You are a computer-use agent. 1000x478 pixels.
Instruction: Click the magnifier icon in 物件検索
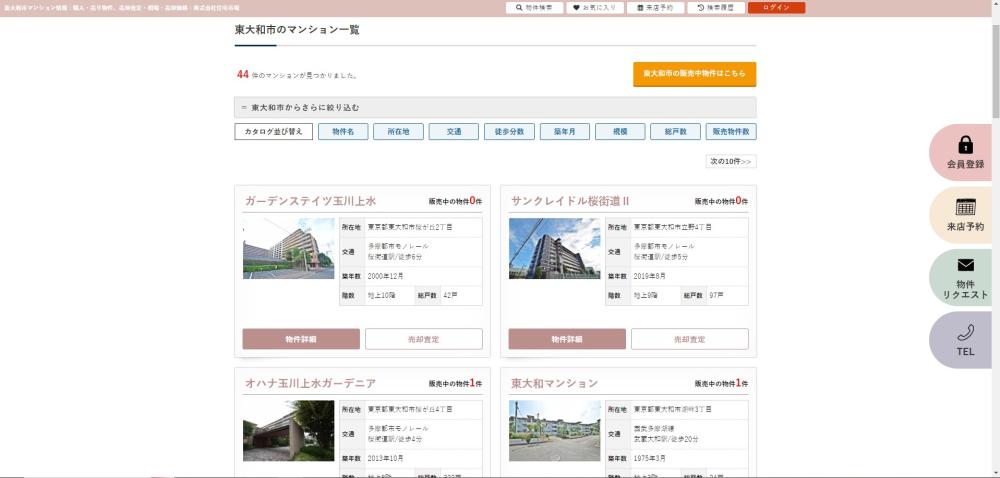point(519,8)
